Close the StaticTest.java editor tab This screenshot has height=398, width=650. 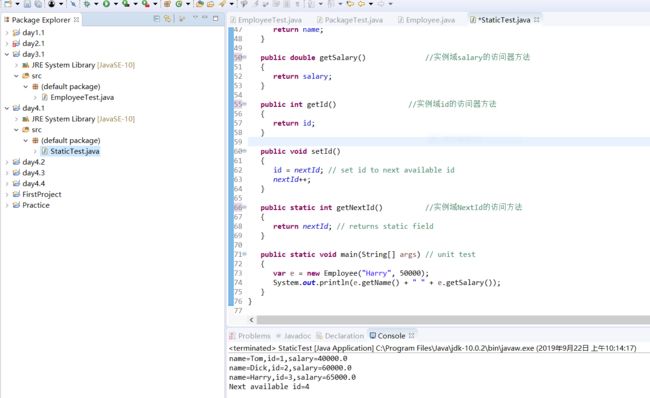coord(537,19)
